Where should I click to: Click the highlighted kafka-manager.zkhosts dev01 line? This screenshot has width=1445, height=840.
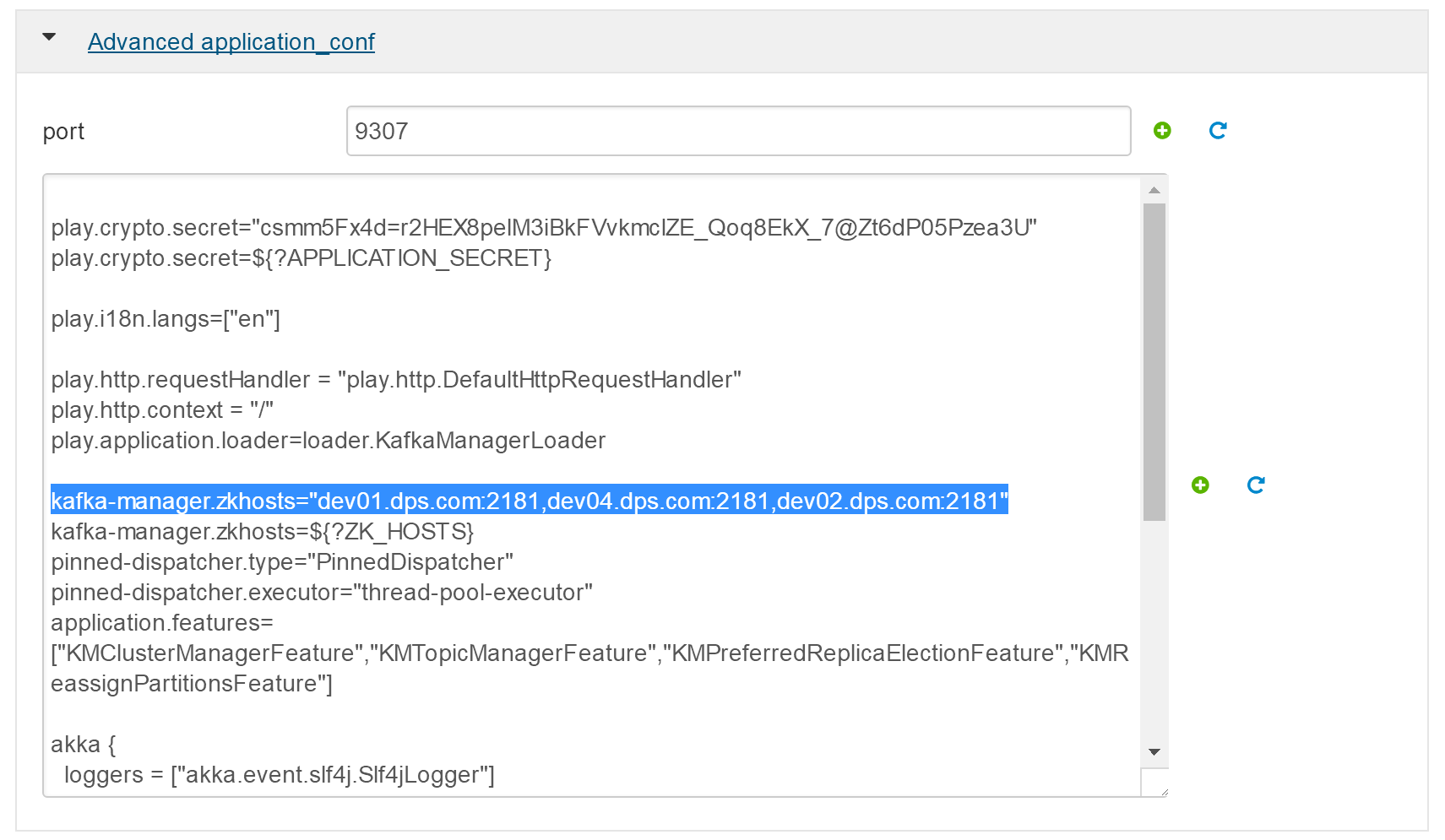click(x=530, y=501)
